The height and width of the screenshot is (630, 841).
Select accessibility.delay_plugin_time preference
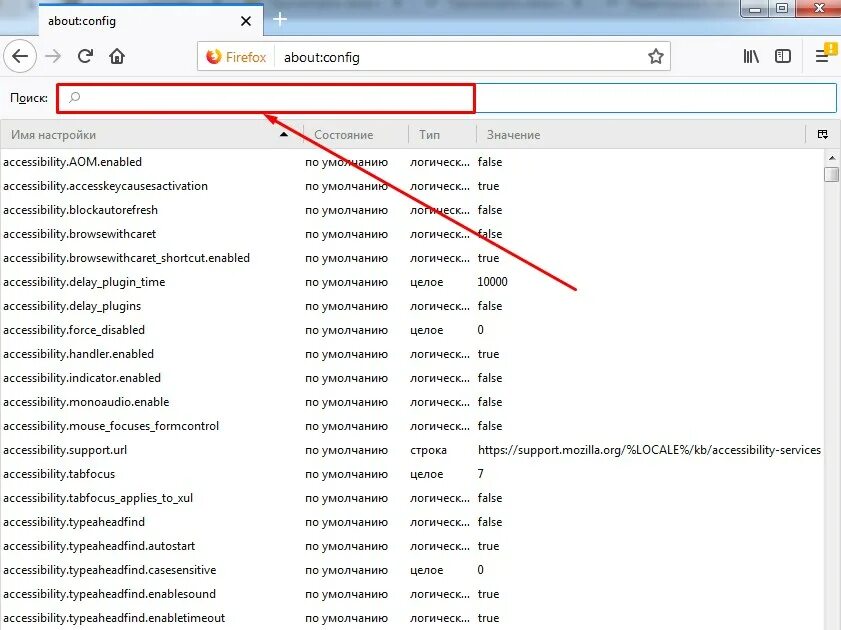tap(412, 282)
